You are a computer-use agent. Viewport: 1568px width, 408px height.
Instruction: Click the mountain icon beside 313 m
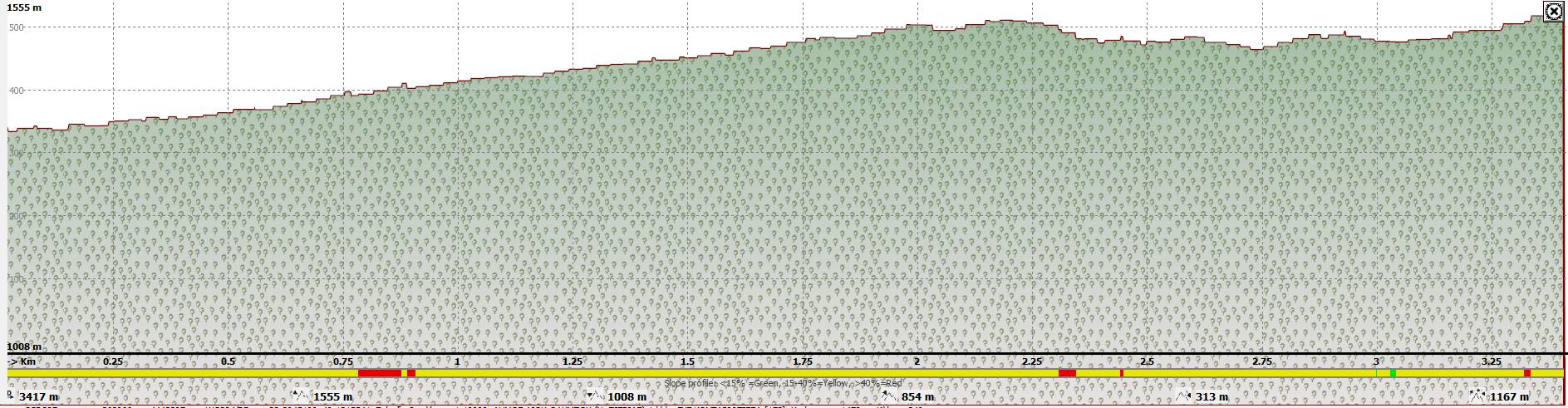pos(1184,396)
